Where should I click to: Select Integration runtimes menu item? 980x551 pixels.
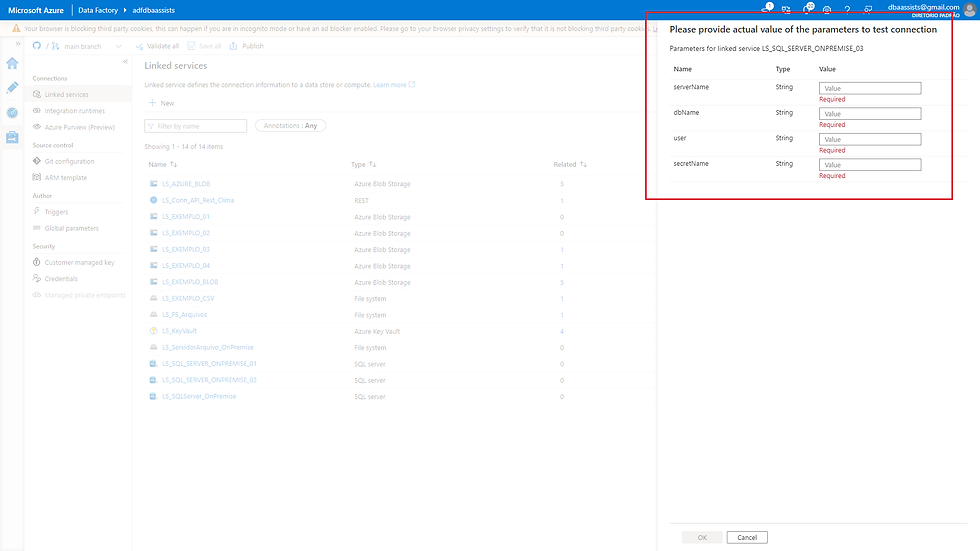click(x=74, y=111)
